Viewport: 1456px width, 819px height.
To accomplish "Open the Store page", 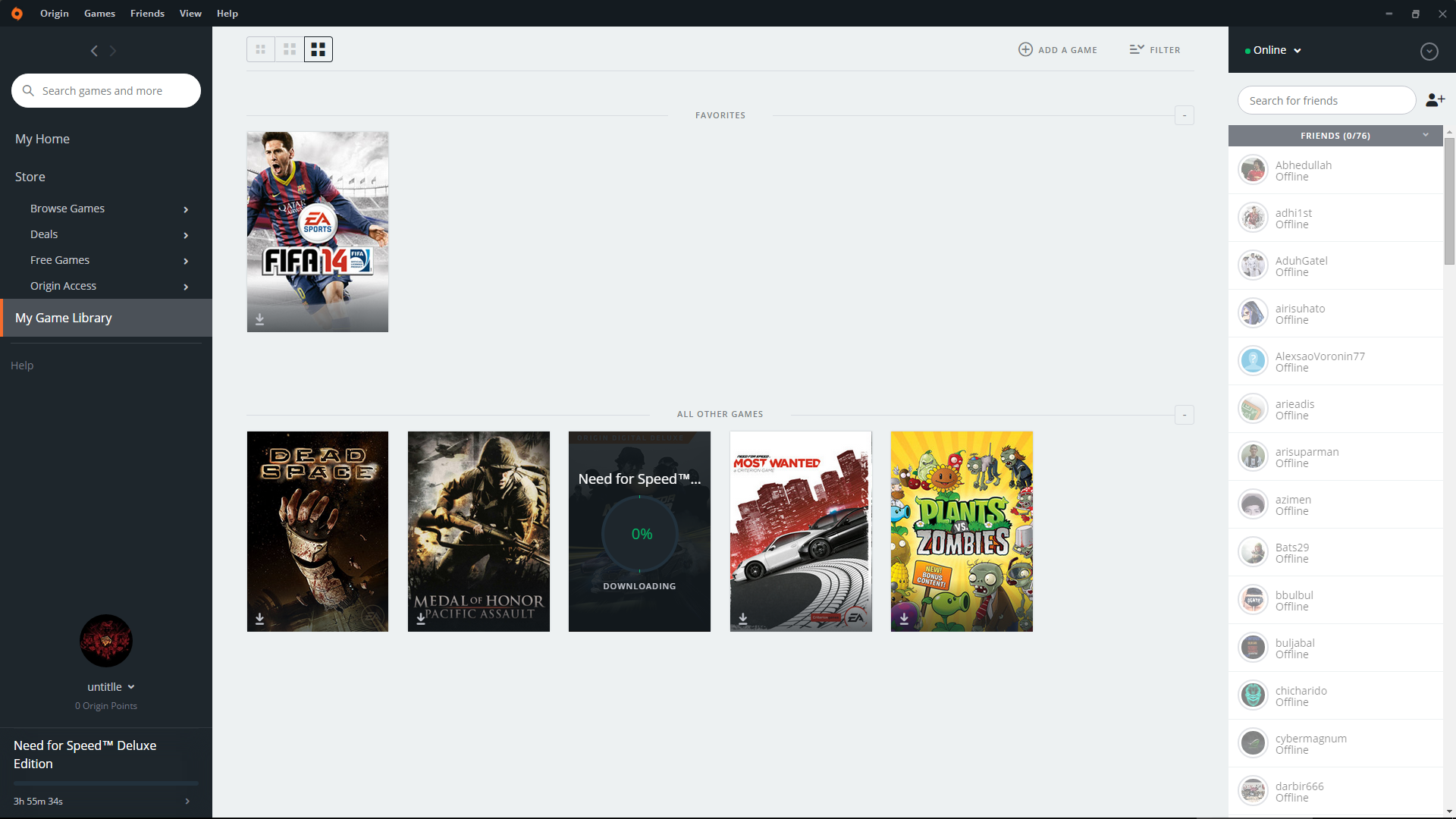I will tap(30, 177).
